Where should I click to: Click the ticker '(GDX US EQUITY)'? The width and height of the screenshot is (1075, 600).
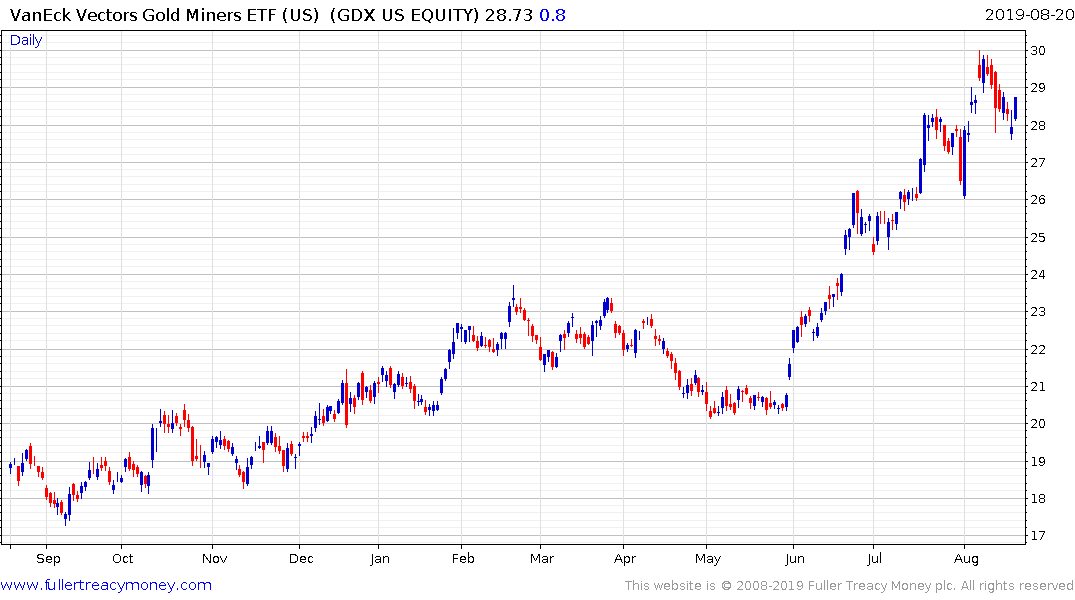point(404,15)
